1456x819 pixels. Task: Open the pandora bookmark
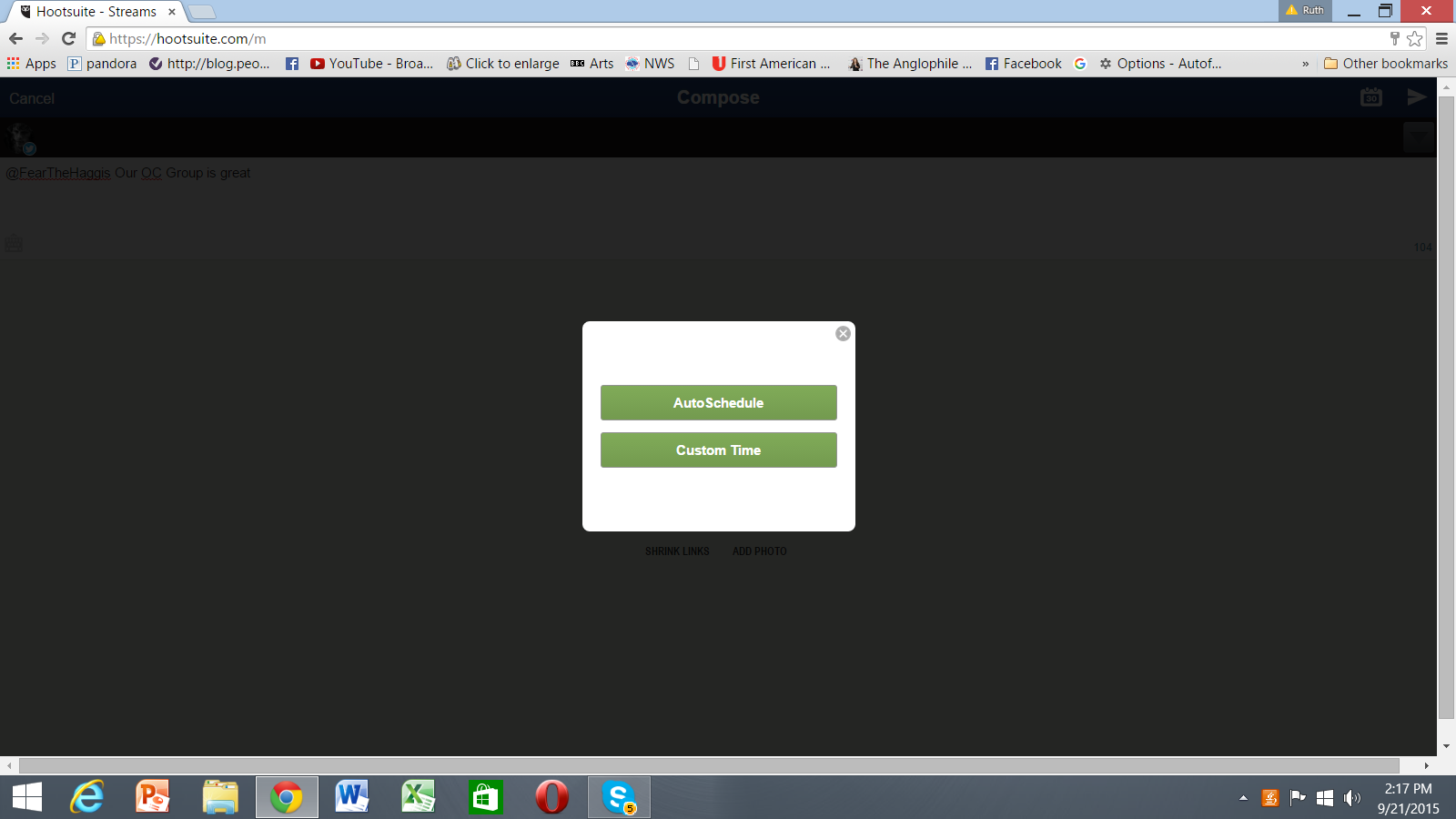pyautogui.click(x=102, y=64)
